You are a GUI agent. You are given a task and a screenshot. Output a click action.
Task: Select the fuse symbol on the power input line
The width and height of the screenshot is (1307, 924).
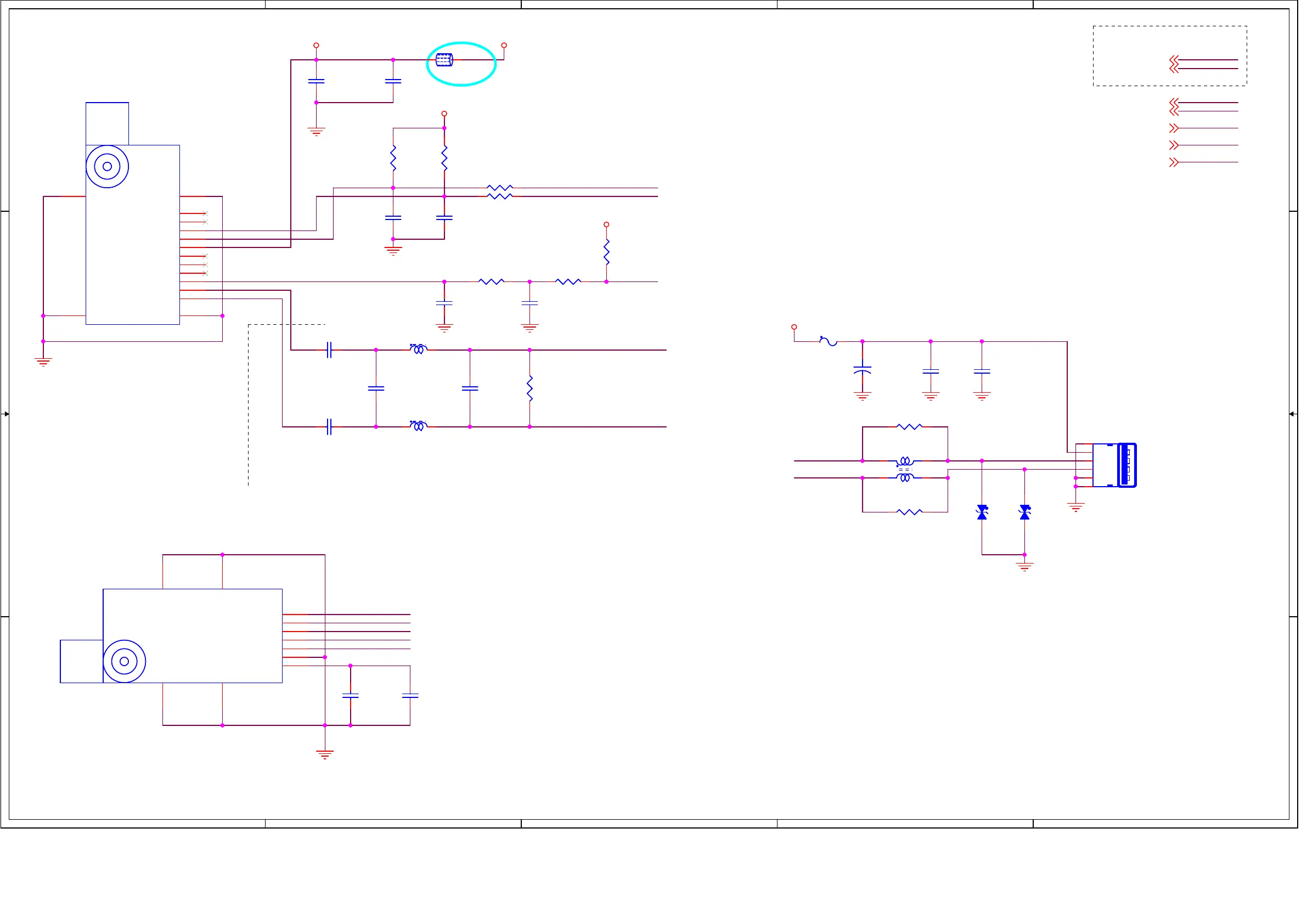click(x=828, y=341)
